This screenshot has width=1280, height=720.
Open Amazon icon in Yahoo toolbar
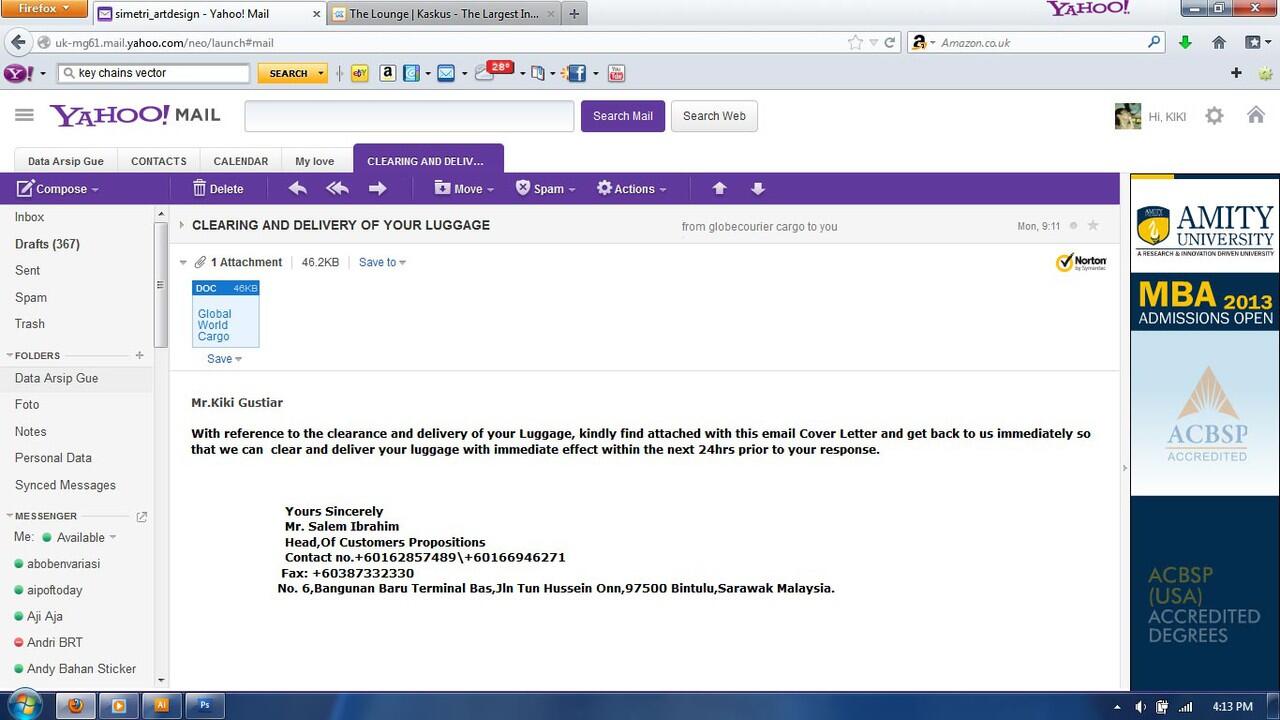(387, 73)
